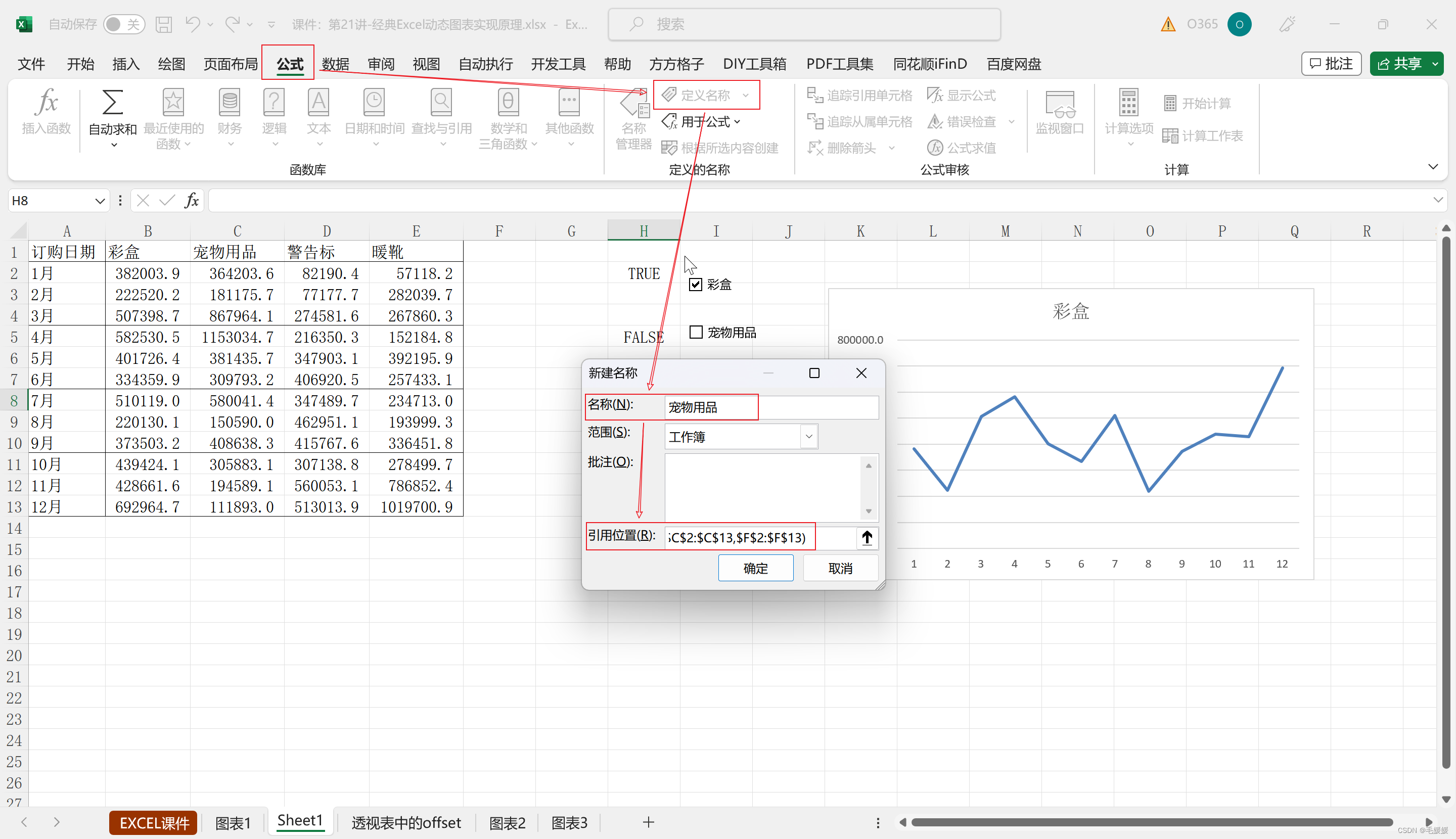The height and width of the screenshot is (839, 1456).
Task: Open the Use in Formula (用于公式) dropdown
Action: (x=701, y=122)
